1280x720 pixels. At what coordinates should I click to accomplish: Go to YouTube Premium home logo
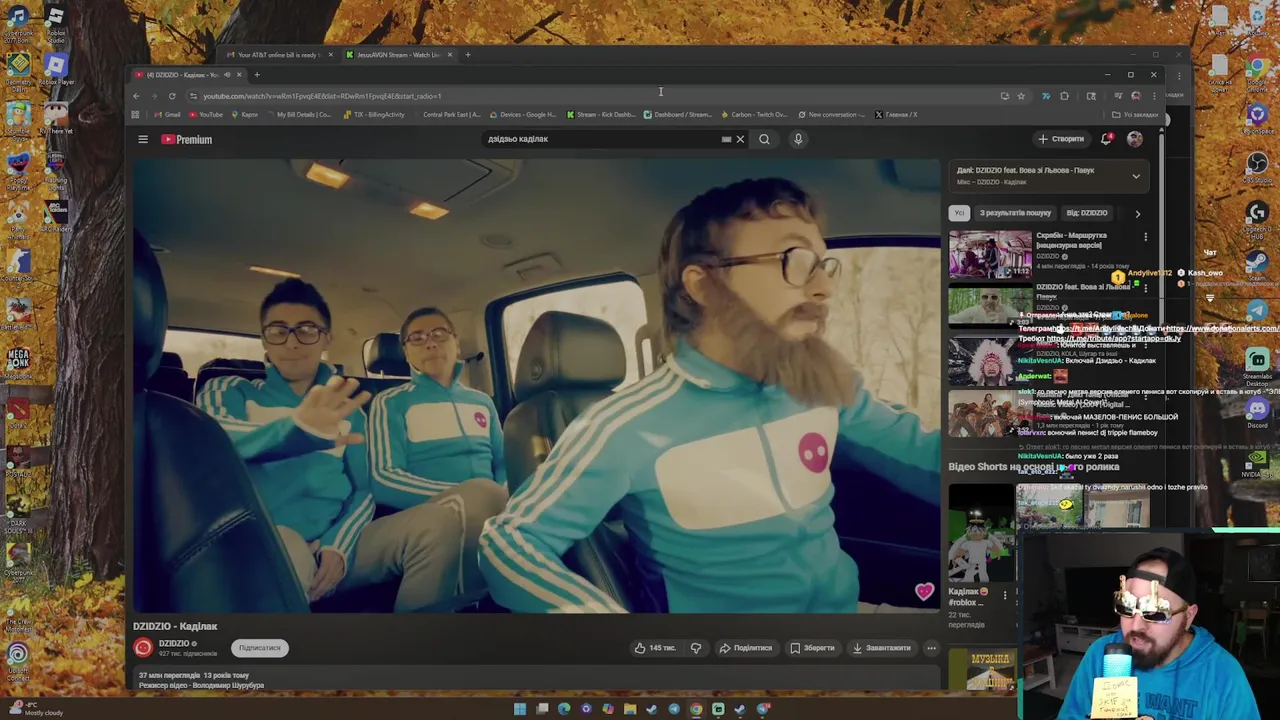click(187, 139)
